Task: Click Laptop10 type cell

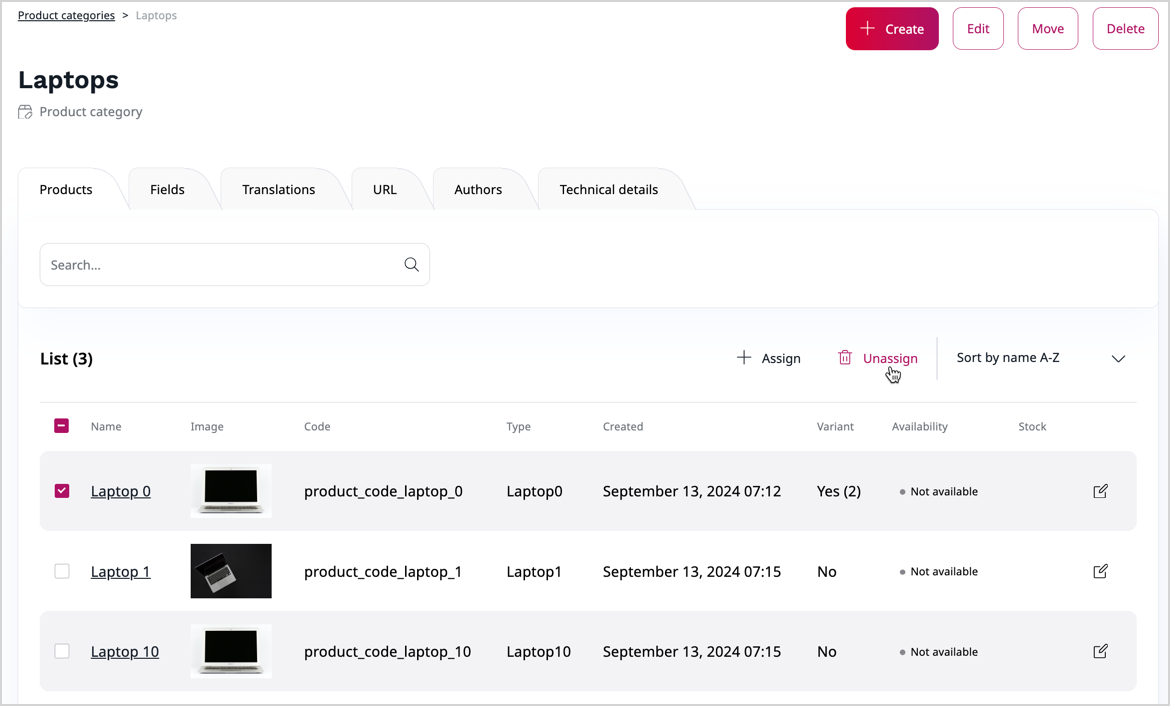Action: pyautogui.click(x=539, y=652)
